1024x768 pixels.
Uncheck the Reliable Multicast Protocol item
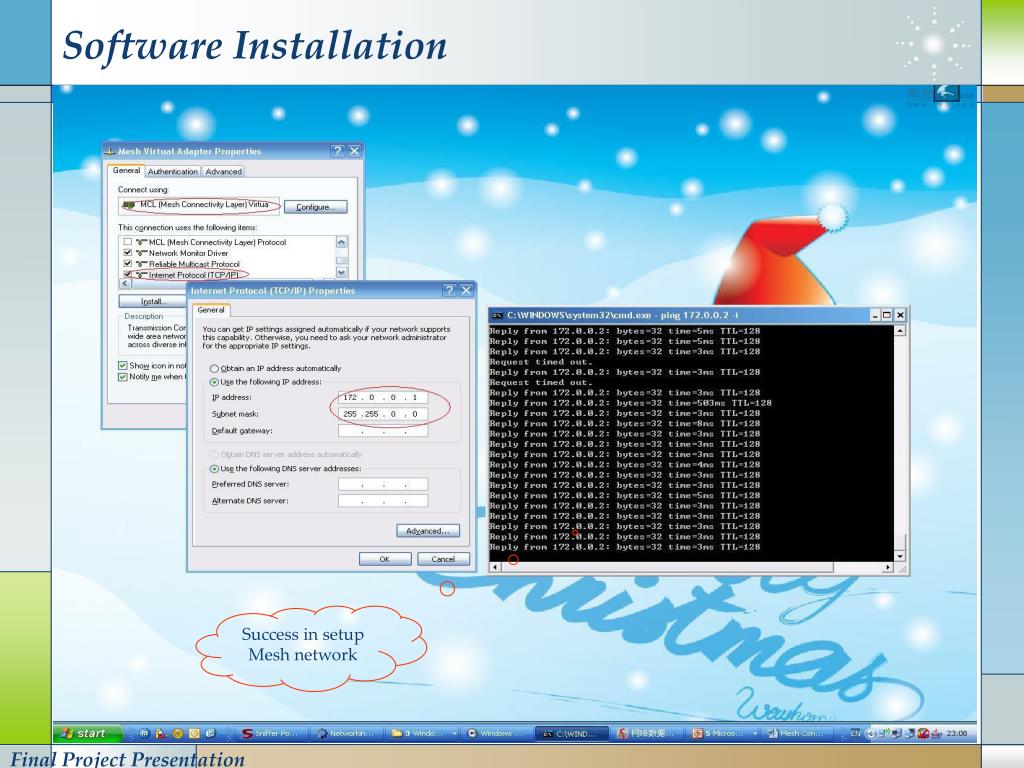(x=128, y=264)
